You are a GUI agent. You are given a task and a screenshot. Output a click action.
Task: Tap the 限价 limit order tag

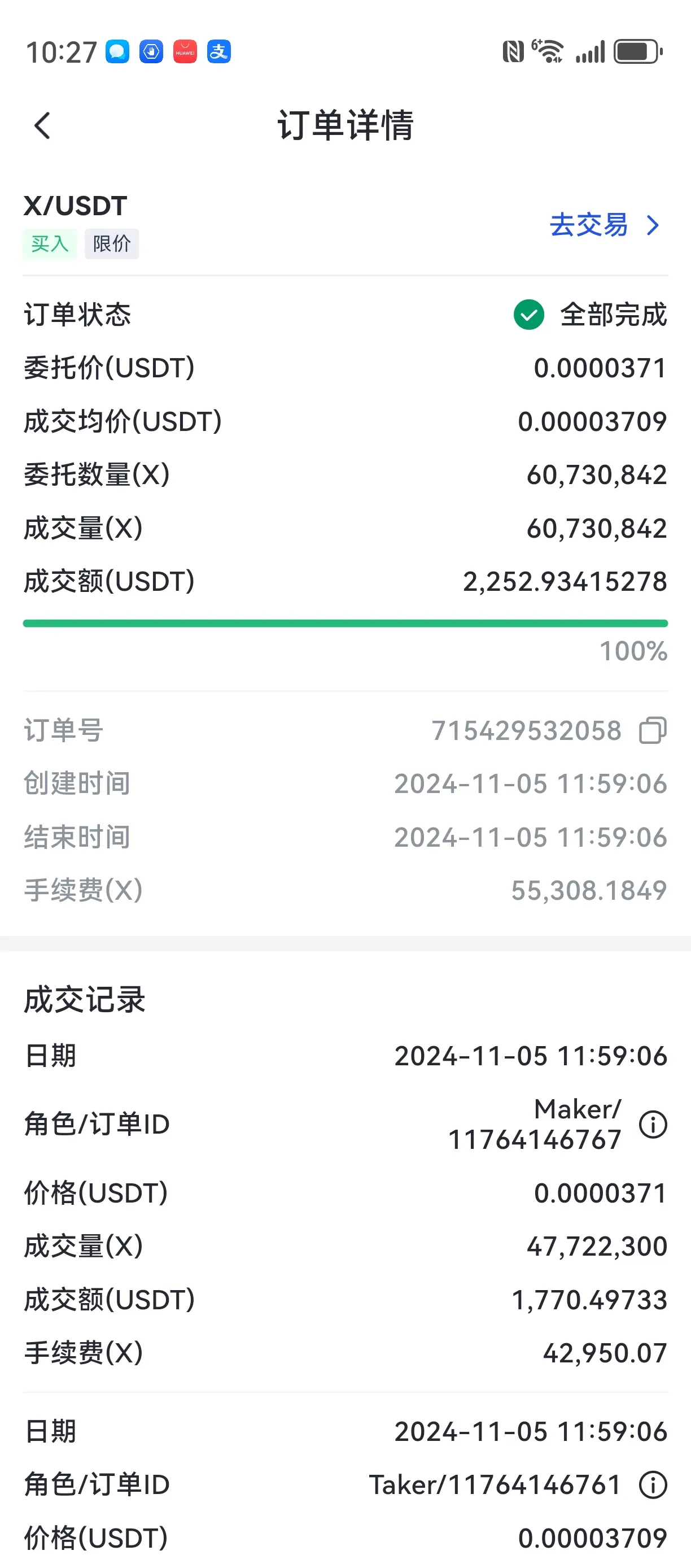[x=112, y=244]
